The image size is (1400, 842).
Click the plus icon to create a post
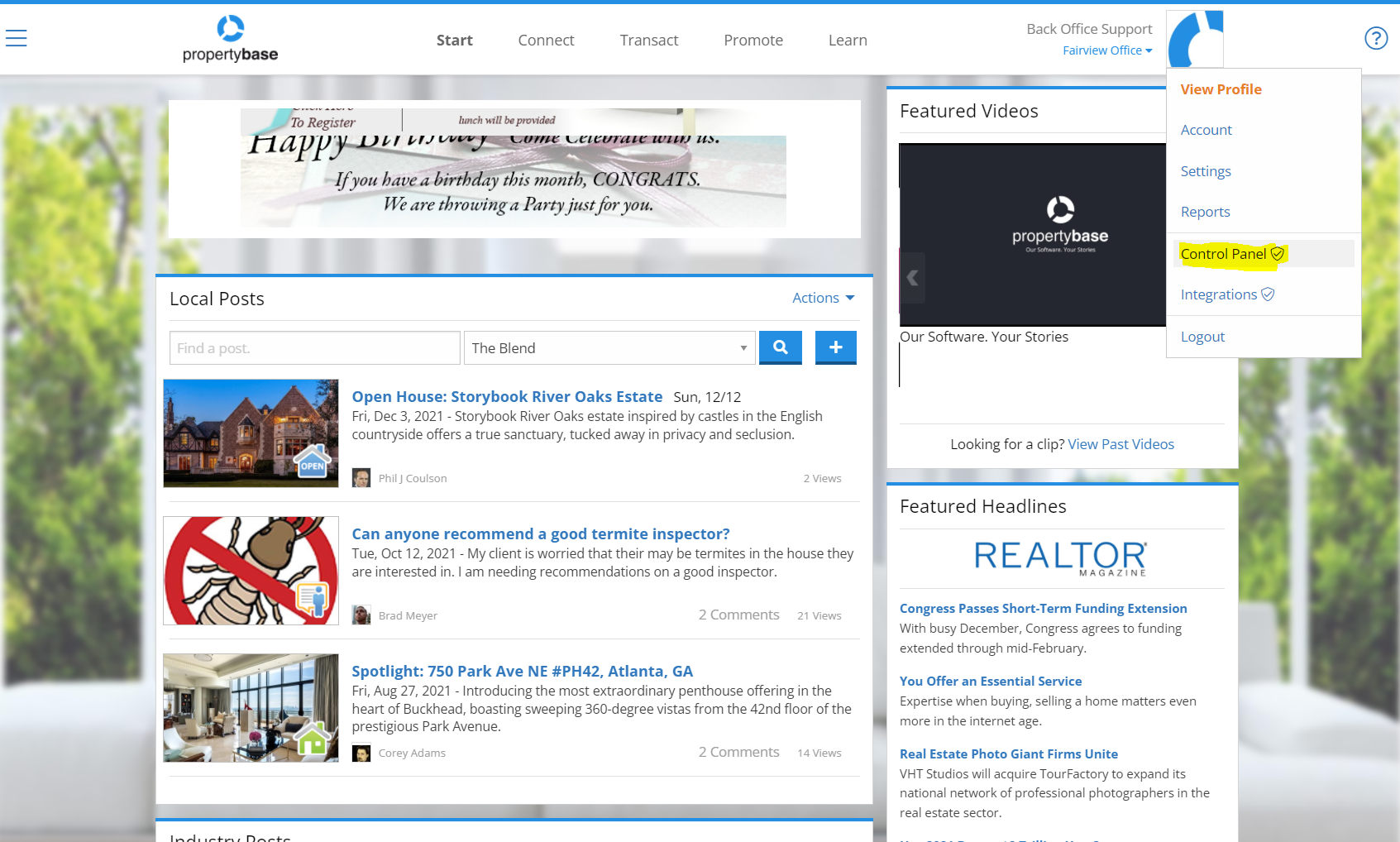(835, 347)
